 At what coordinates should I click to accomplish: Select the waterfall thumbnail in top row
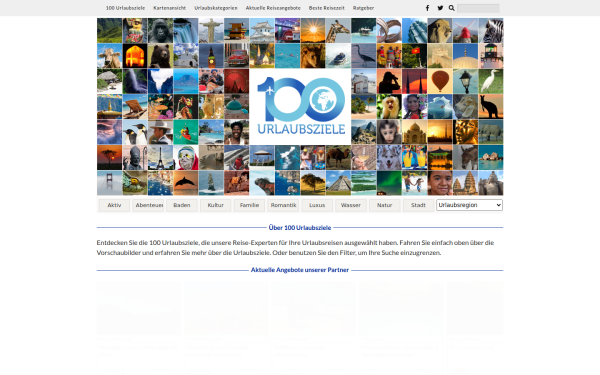pos(186,31)
